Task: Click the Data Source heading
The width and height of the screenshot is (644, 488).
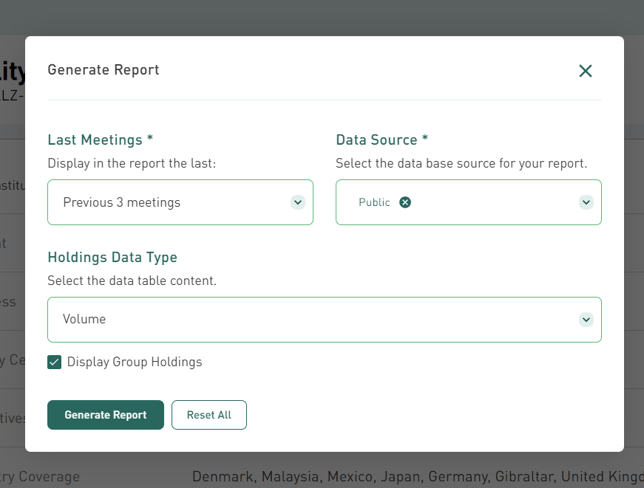Action: click(x=382, y=140)
